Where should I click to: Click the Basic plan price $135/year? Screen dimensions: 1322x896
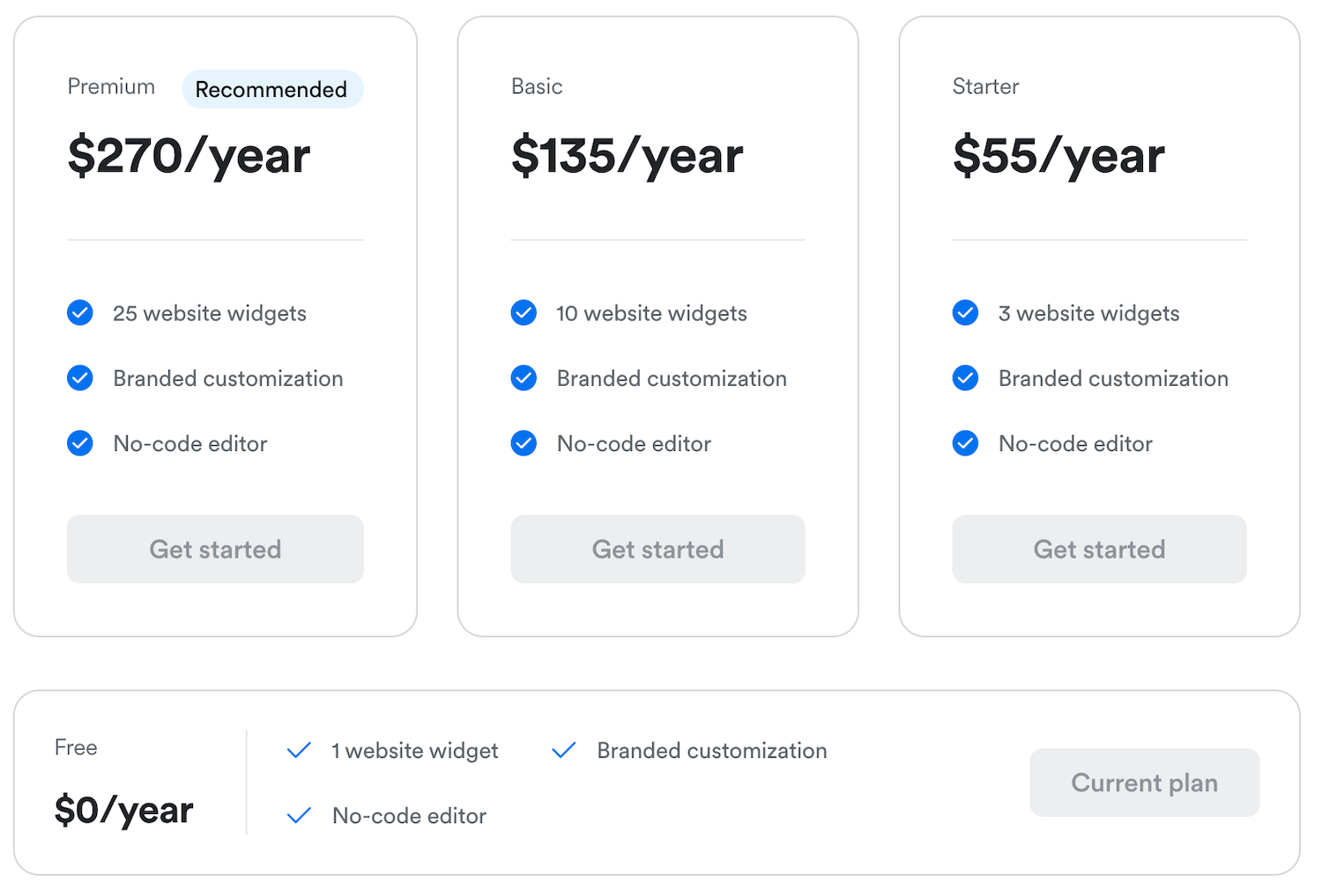tap(627, 156)
